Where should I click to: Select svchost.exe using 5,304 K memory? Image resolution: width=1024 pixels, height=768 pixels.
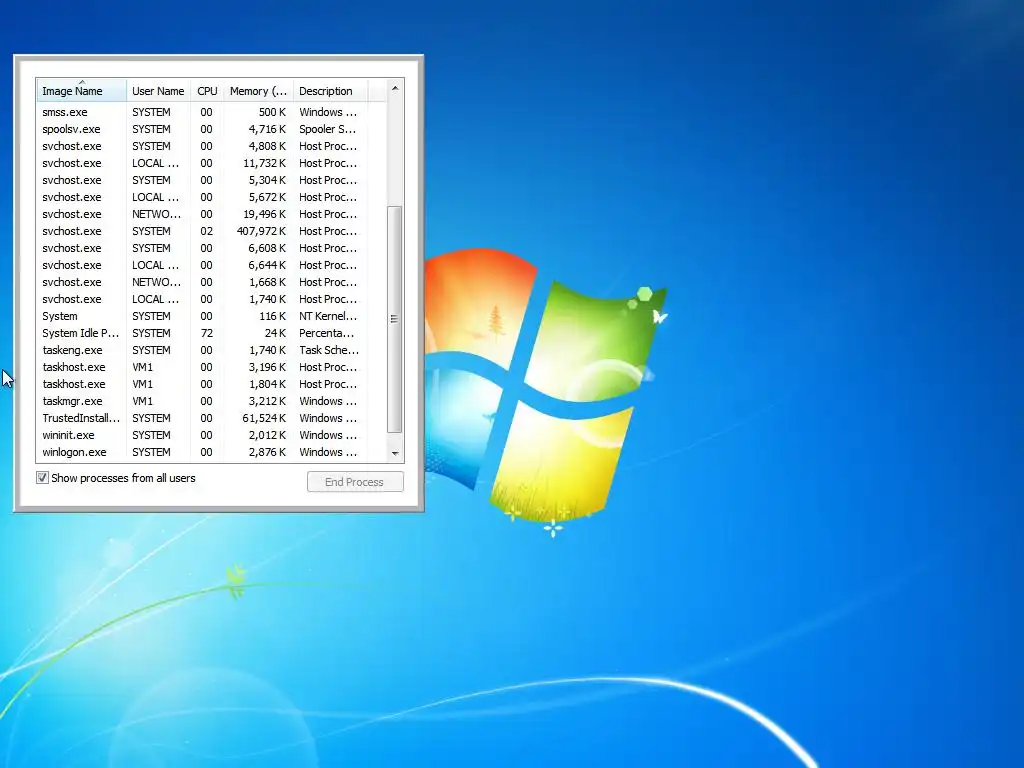(201, 180)
